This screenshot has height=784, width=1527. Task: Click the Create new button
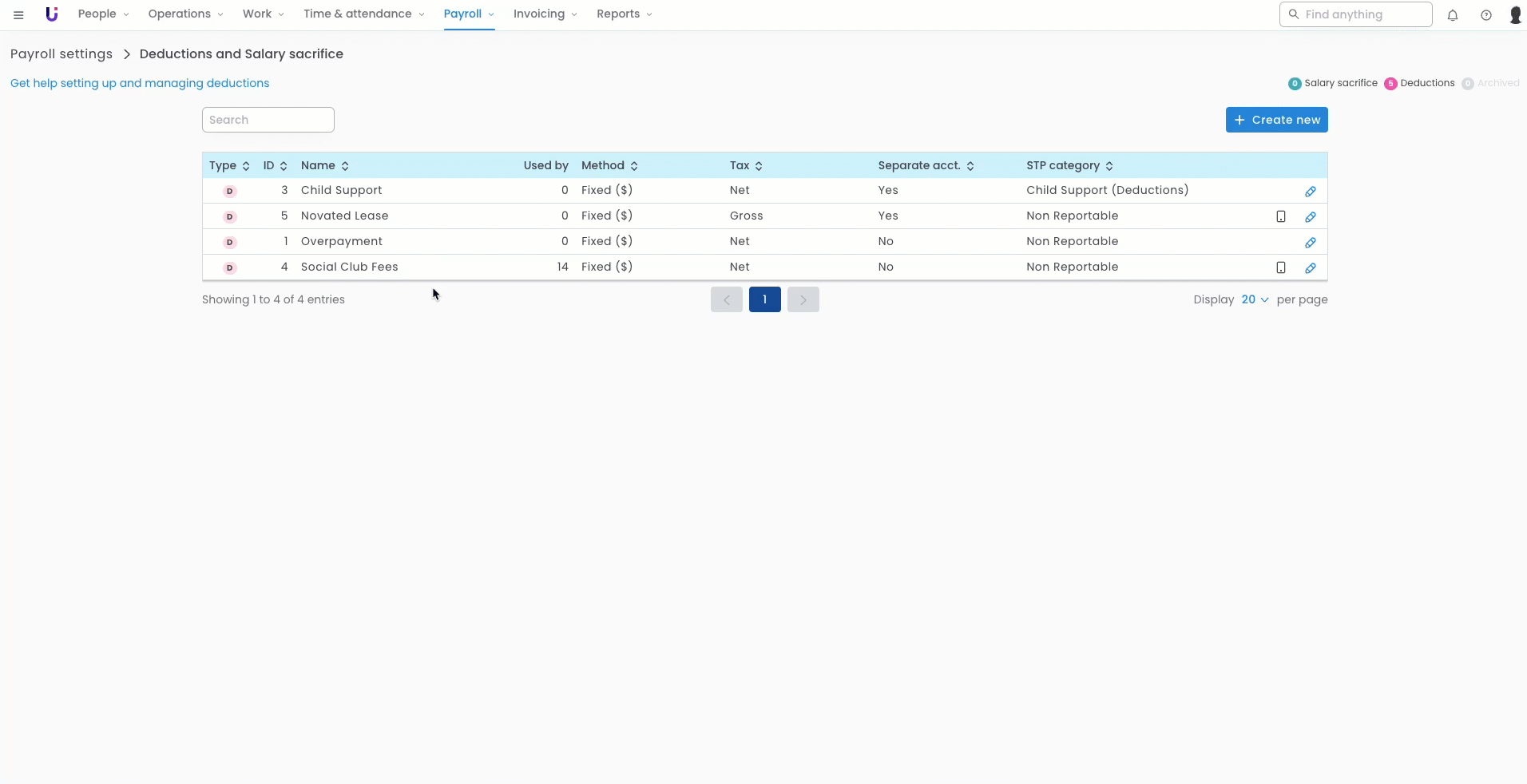pyautogui.click(x=1276, y=120)
